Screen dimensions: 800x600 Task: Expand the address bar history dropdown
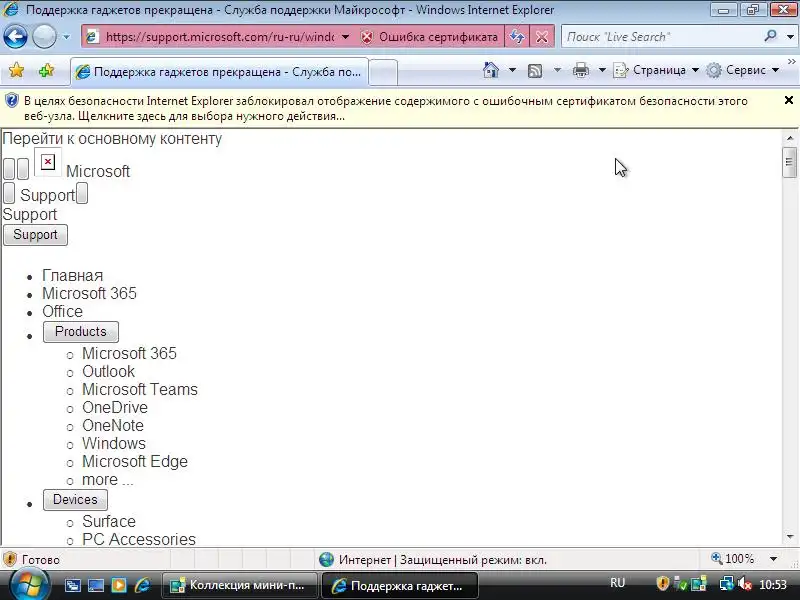[345, 37]
